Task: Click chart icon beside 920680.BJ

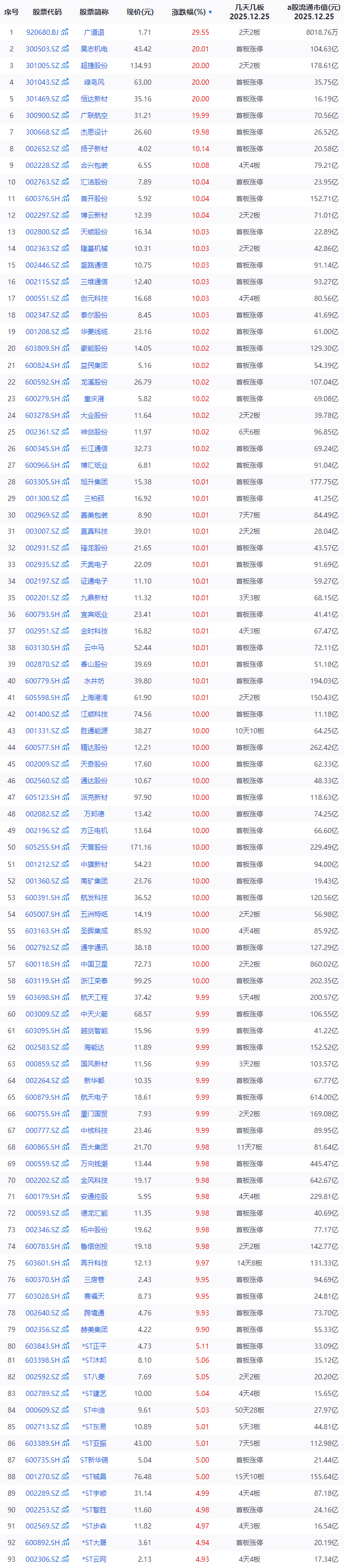Action: click(65, 32)
